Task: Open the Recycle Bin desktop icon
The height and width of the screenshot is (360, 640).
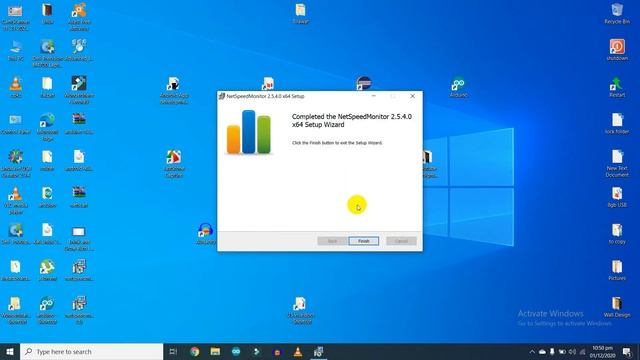Action: 617,13
